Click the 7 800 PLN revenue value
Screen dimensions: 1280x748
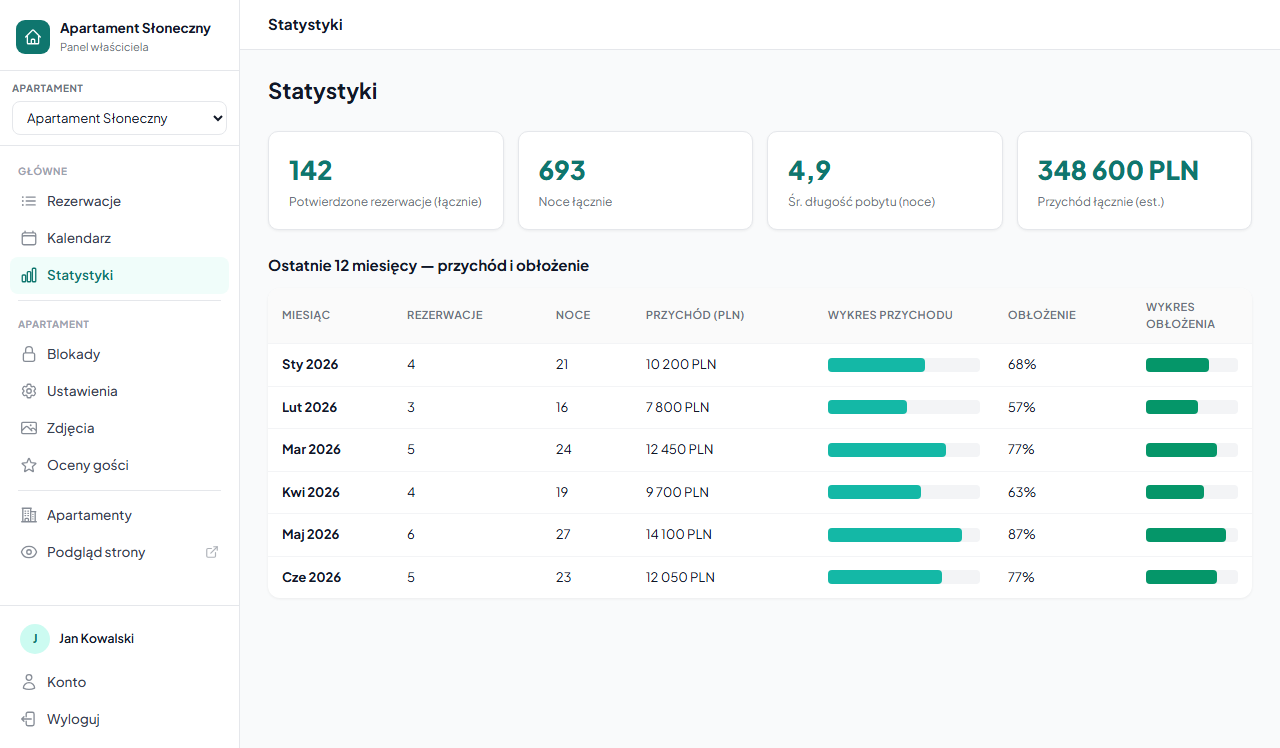678,407
